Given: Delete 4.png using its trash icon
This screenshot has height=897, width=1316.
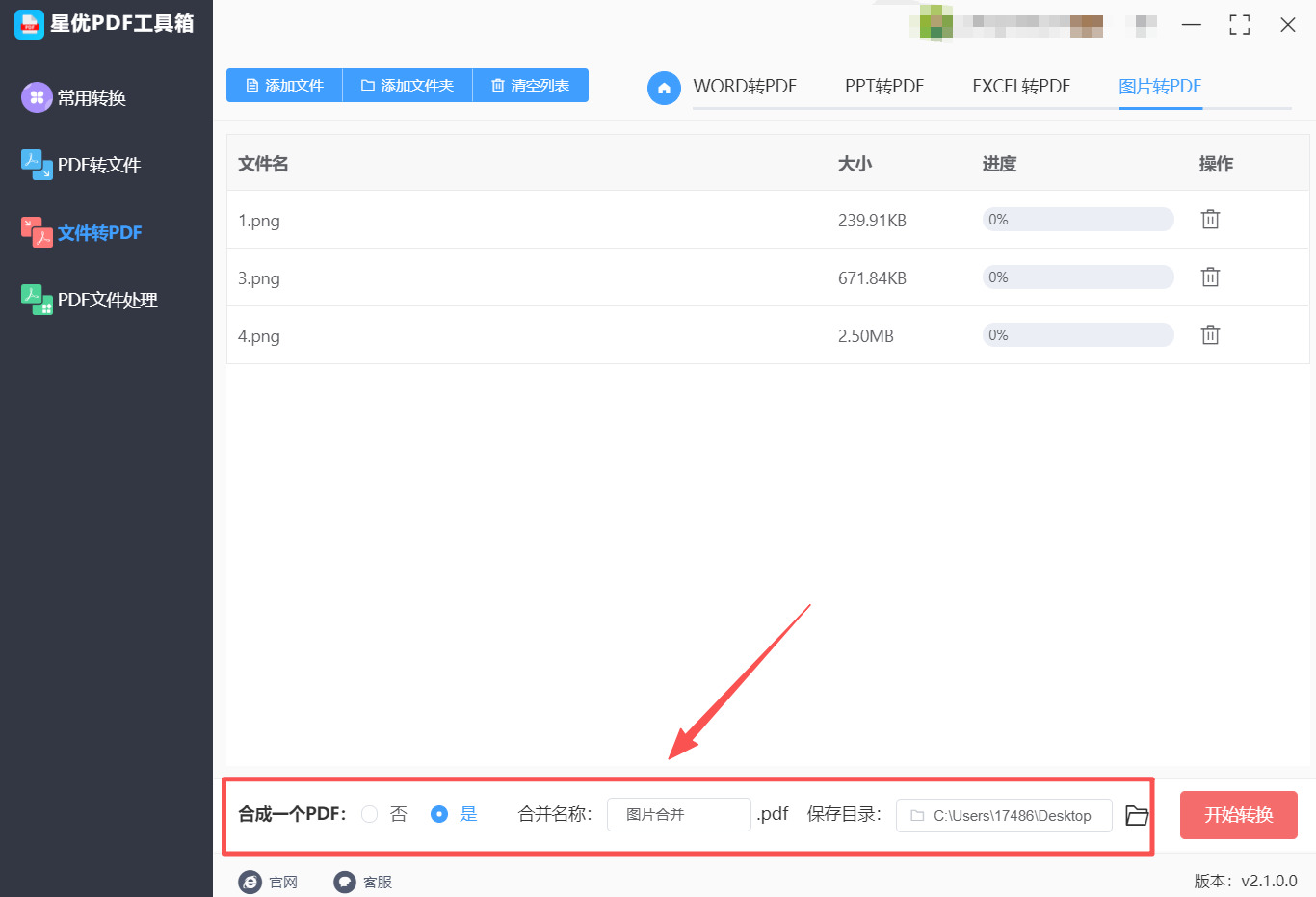Looking at the screenshot, I should coord(1211,335).
